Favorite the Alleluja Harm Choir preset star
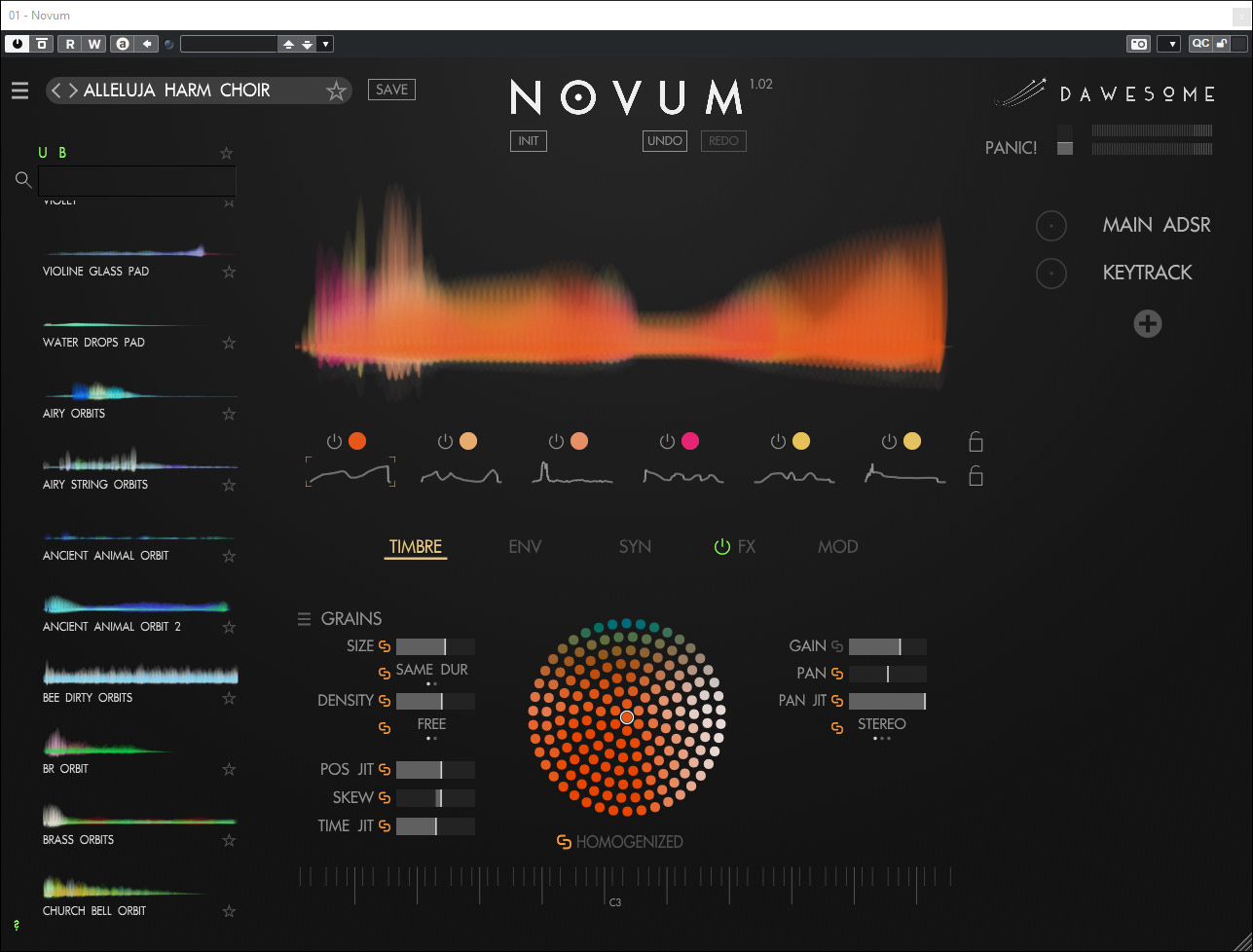The width and height of the screenshot is (1253, 952). click(x=336, y=91)
